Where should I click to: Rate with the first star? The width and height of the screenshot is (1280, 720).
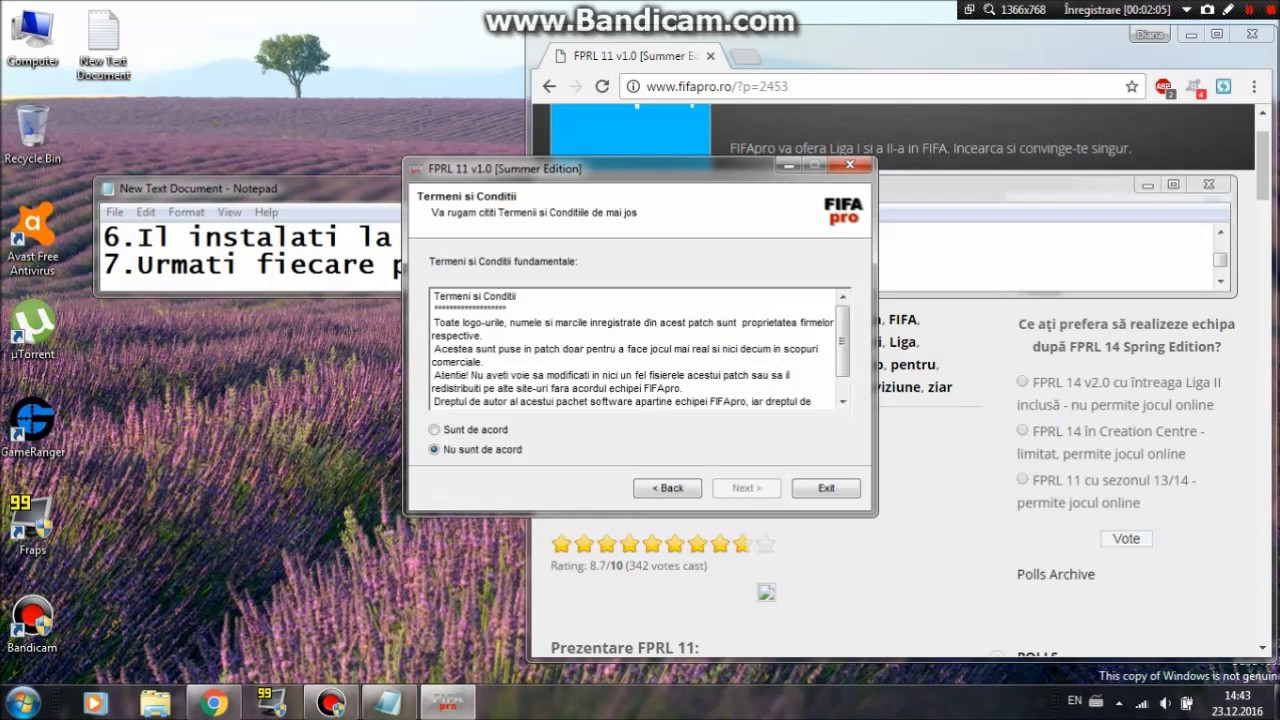(x=561, y=544)
